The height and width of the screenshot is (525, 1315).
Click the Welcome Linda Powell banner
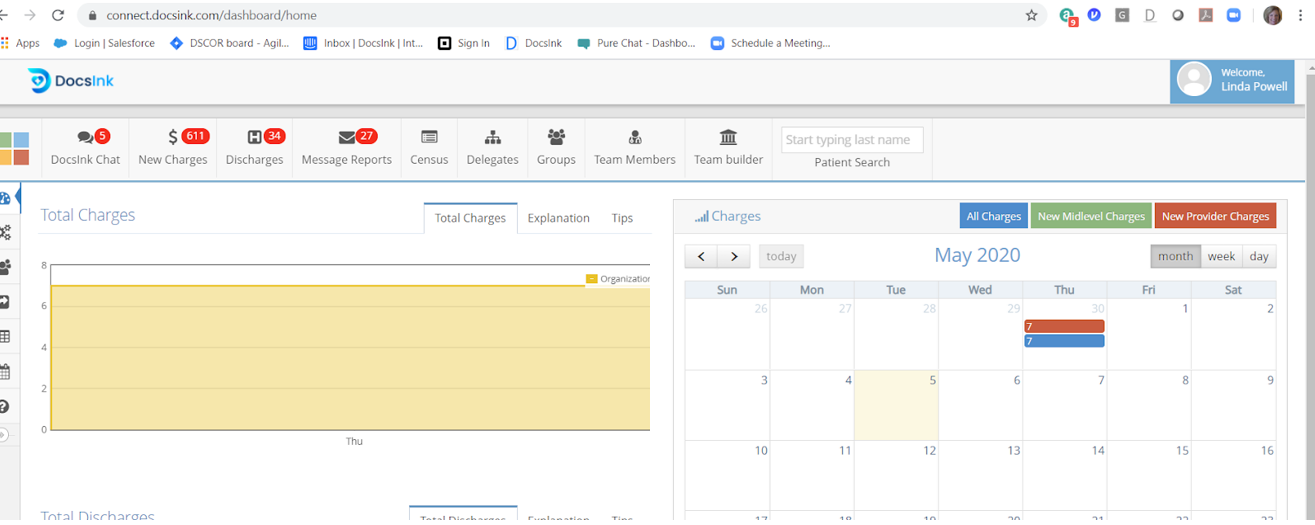(1232, 80)
